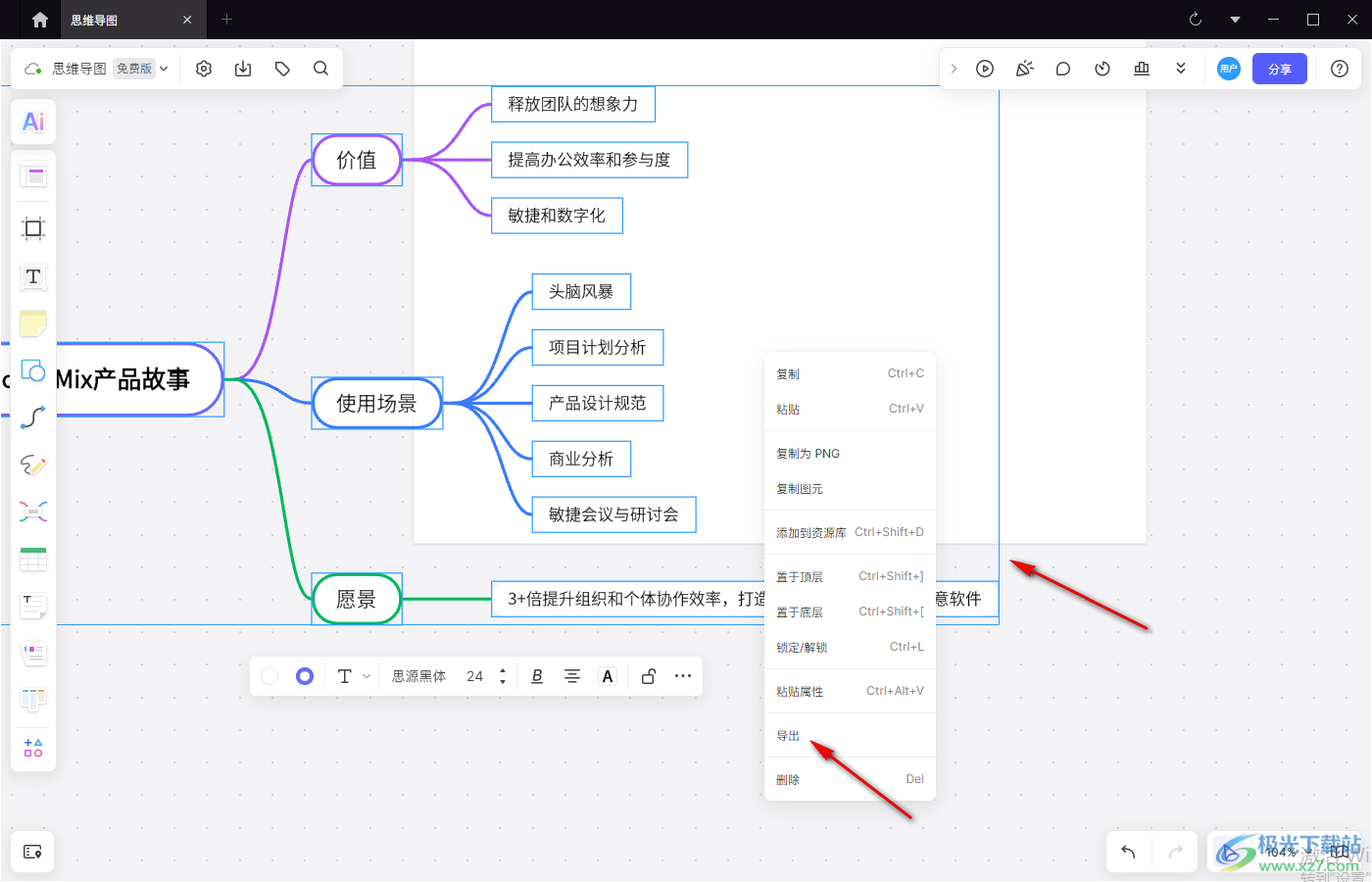Viewport: 1372px width, 882px height.
Task: Choose 添加到资源库 in context menu
Action: (x=850, y=532)
